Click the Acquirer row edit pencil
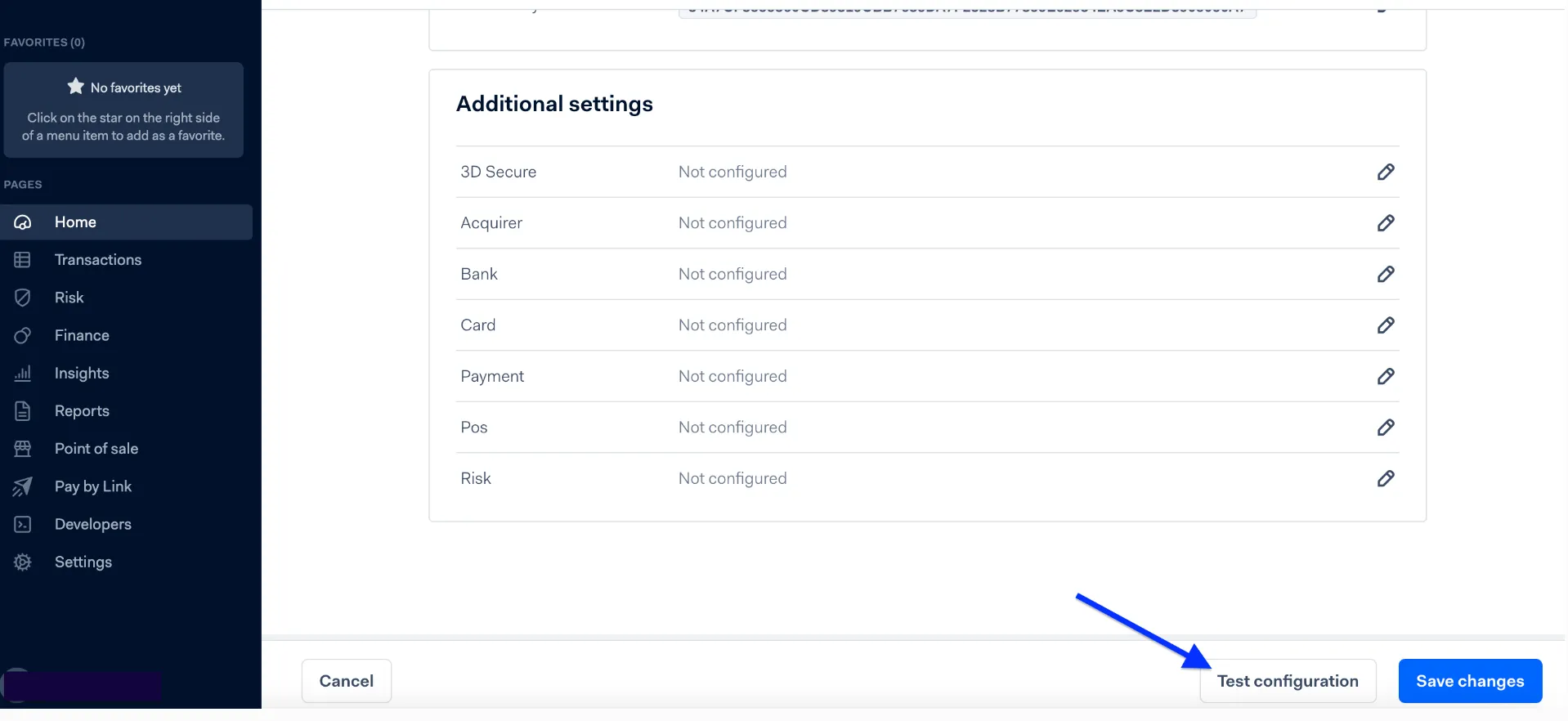 coord(1385,223)
